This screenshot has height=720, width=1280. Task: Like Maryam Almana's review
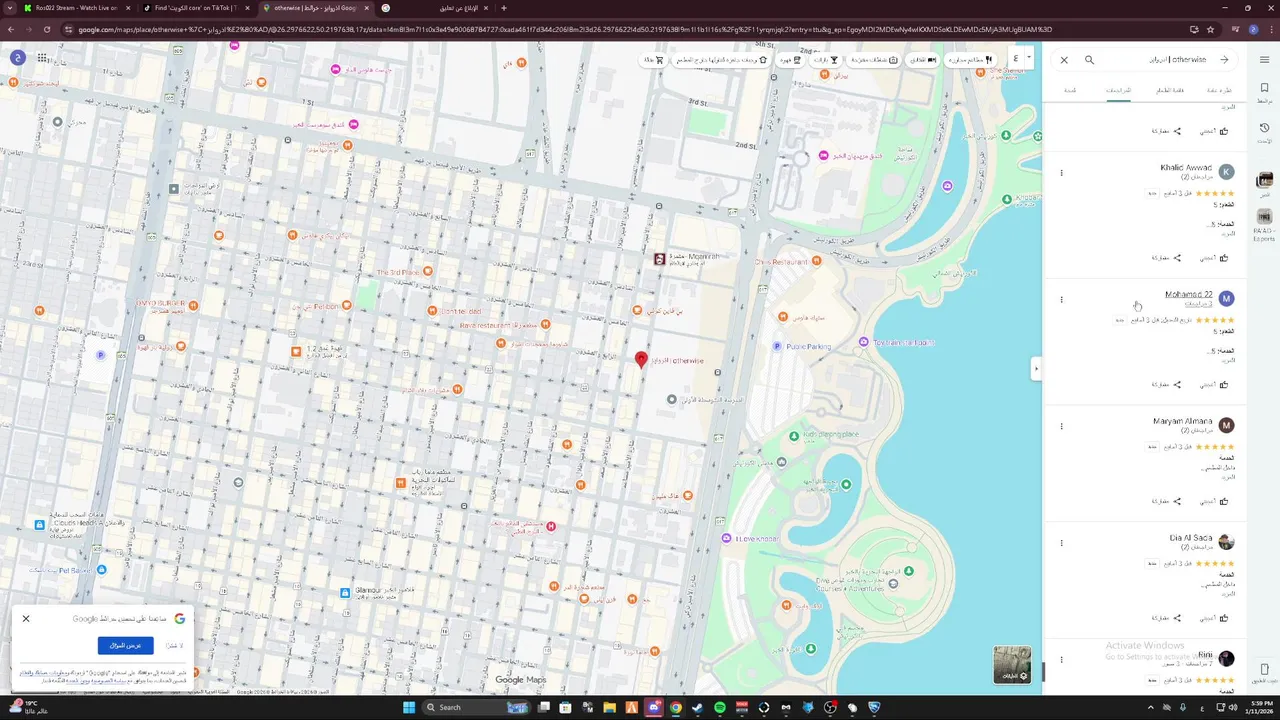tap(1214, 501)
